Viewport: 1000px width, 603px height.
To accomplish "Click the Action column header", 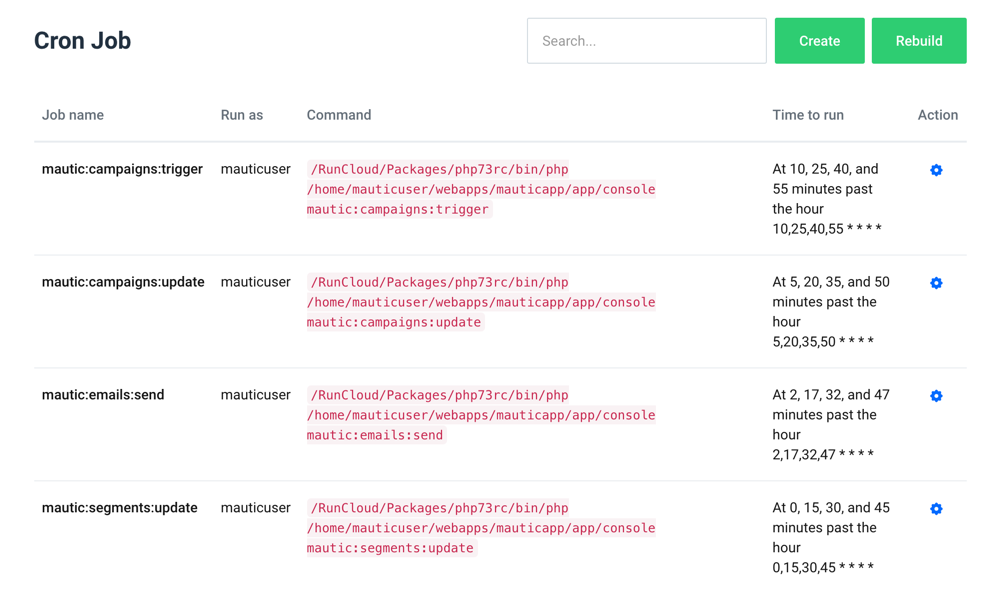I will [938, 115].
